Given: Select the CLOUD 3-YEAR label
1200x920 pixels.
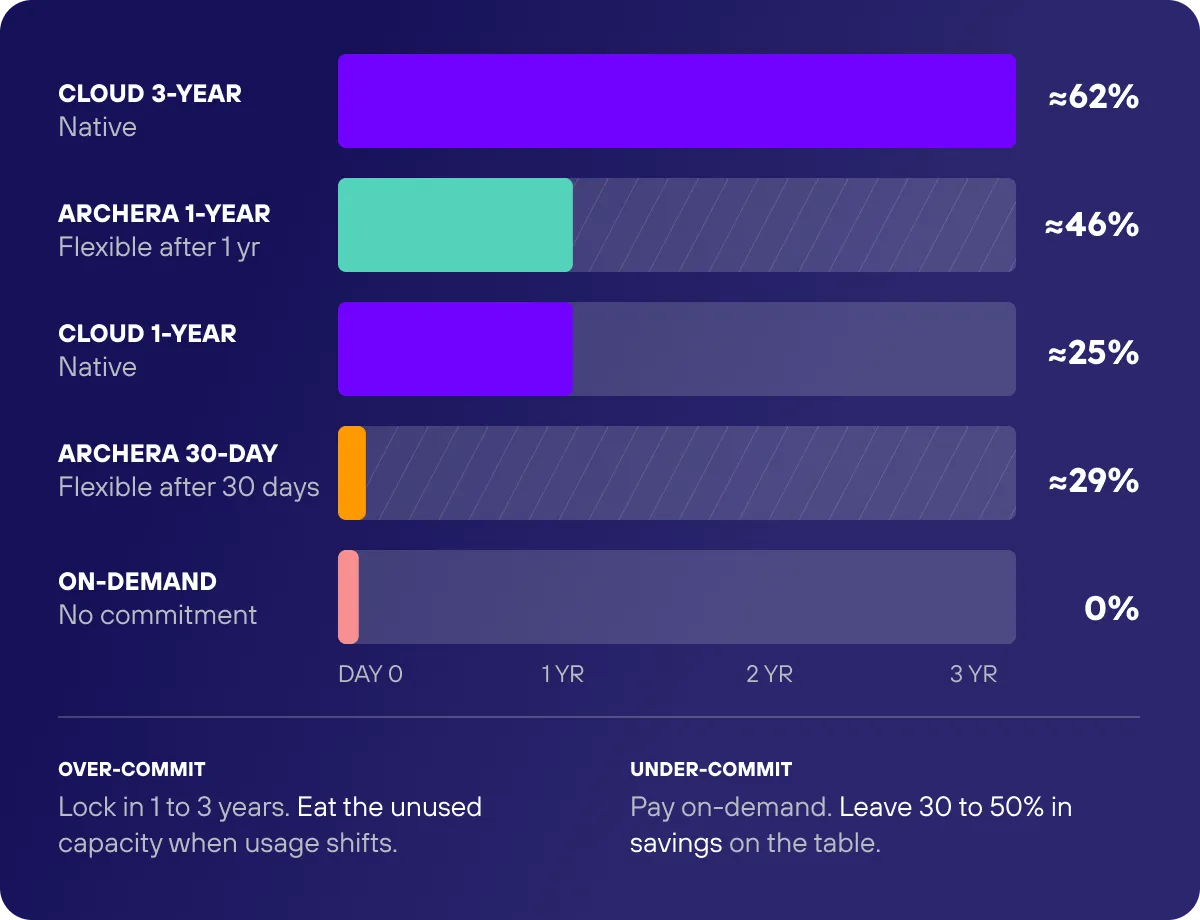Looking at the screenshot, I should [x=150, y=94].
